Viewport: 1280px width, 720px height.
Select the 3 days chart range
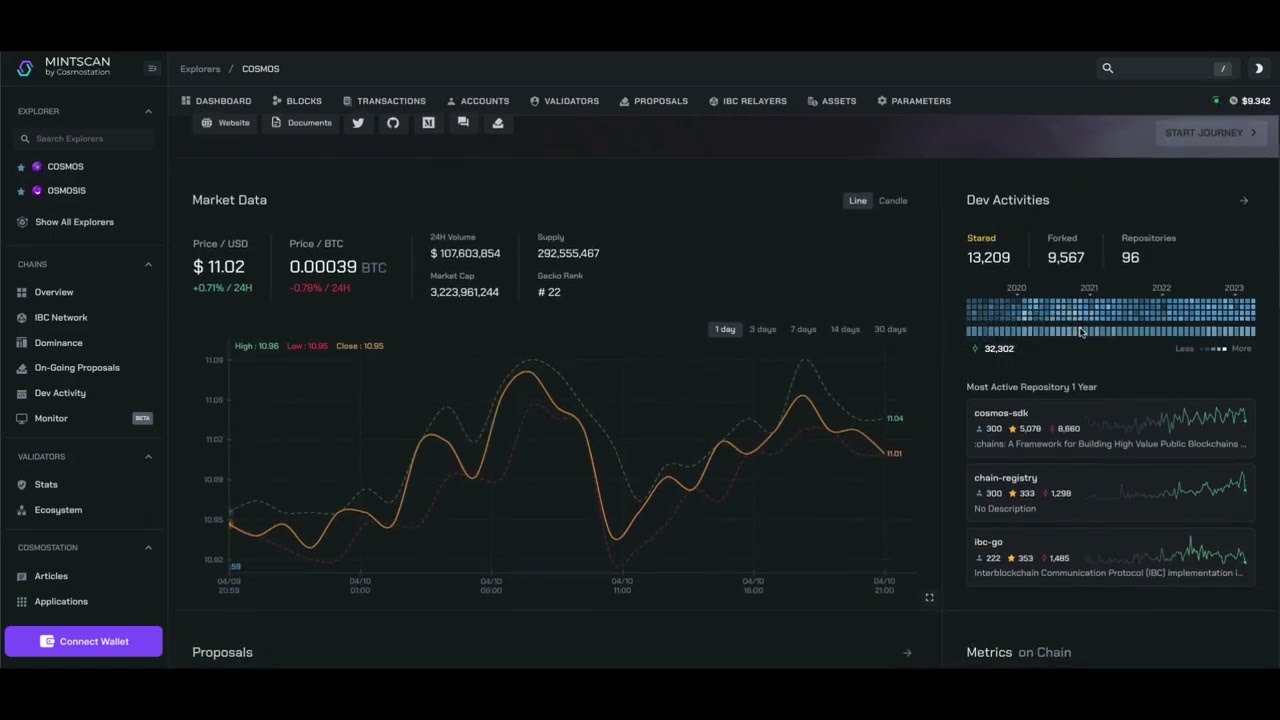tap(763, 329)
